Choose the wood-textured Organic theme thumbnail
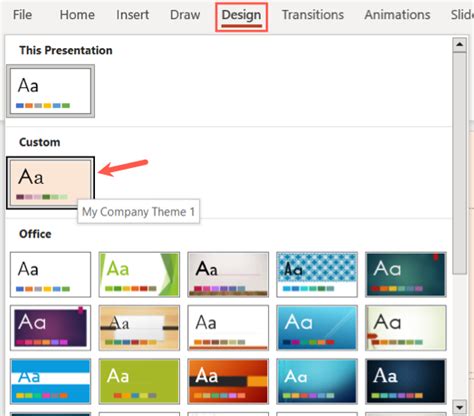 tap(139, 328)
